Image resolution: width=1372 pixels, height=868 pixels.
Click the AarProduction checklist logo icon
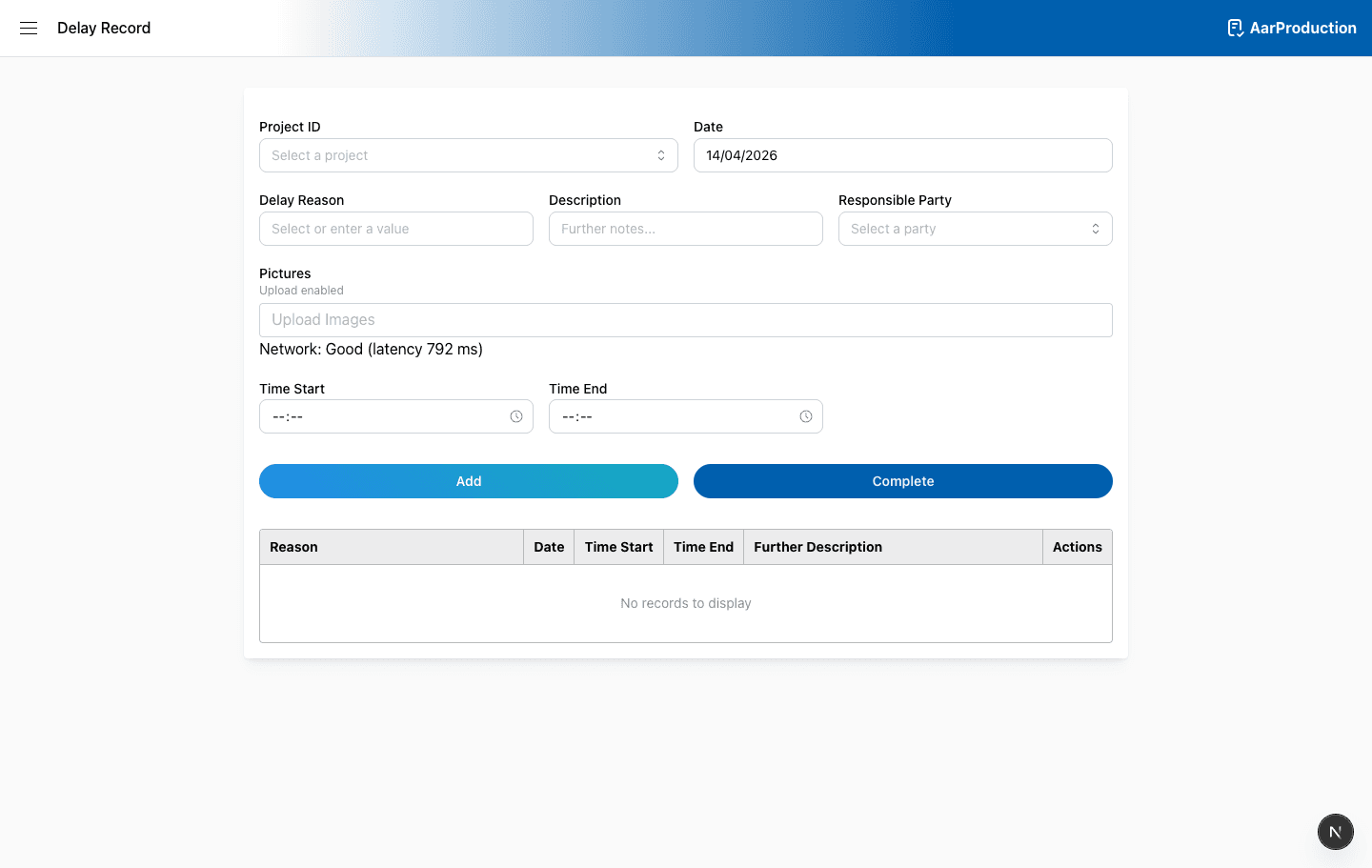(x=1234, y=28)
